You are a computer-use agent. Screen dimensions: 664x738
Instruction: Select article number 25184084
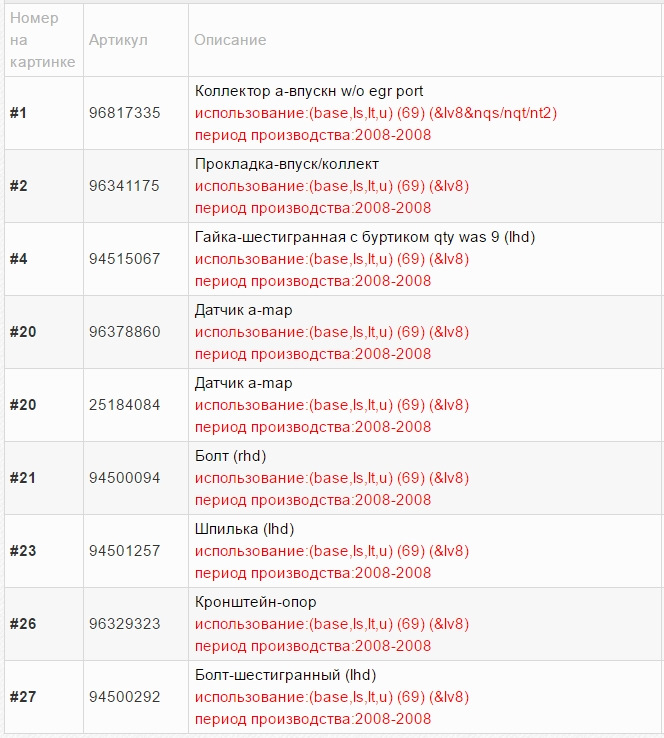[124, 405]
